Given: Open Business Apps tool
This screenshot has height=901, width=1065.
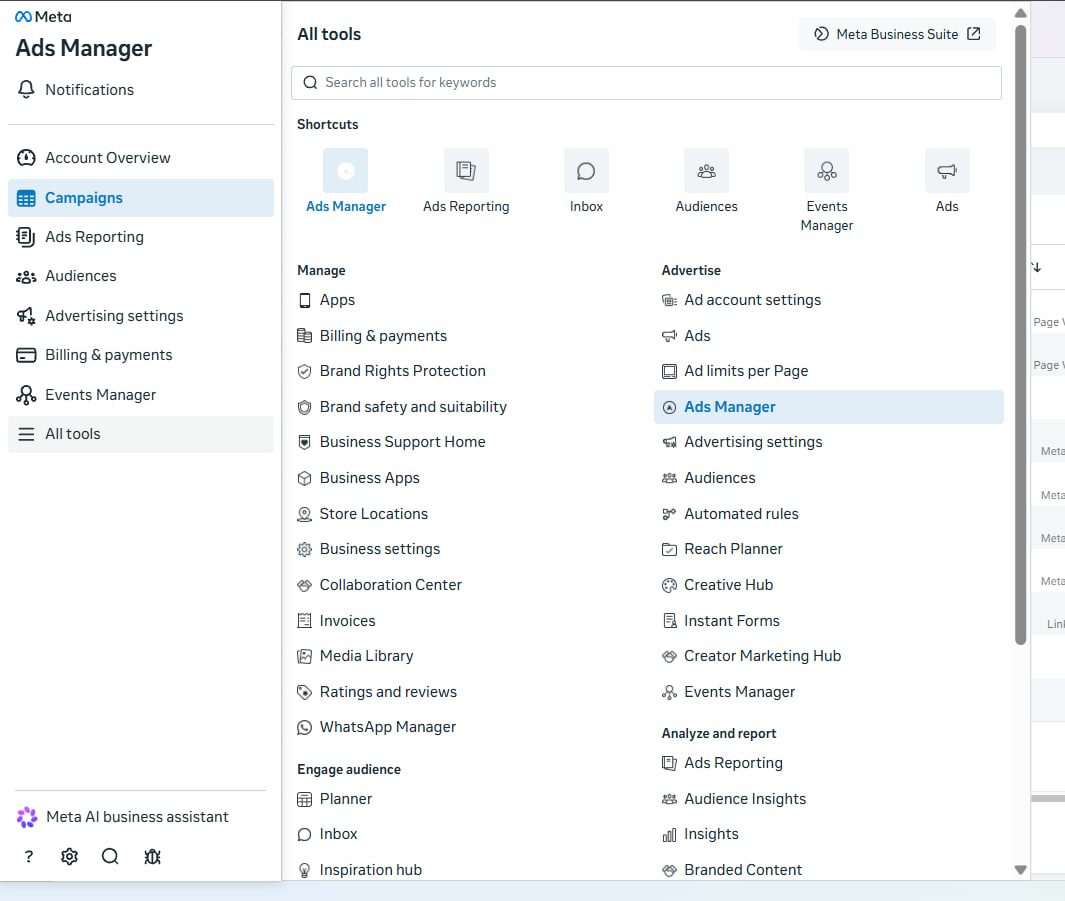Looking at the screenshot, I should (x=359, y=478).
